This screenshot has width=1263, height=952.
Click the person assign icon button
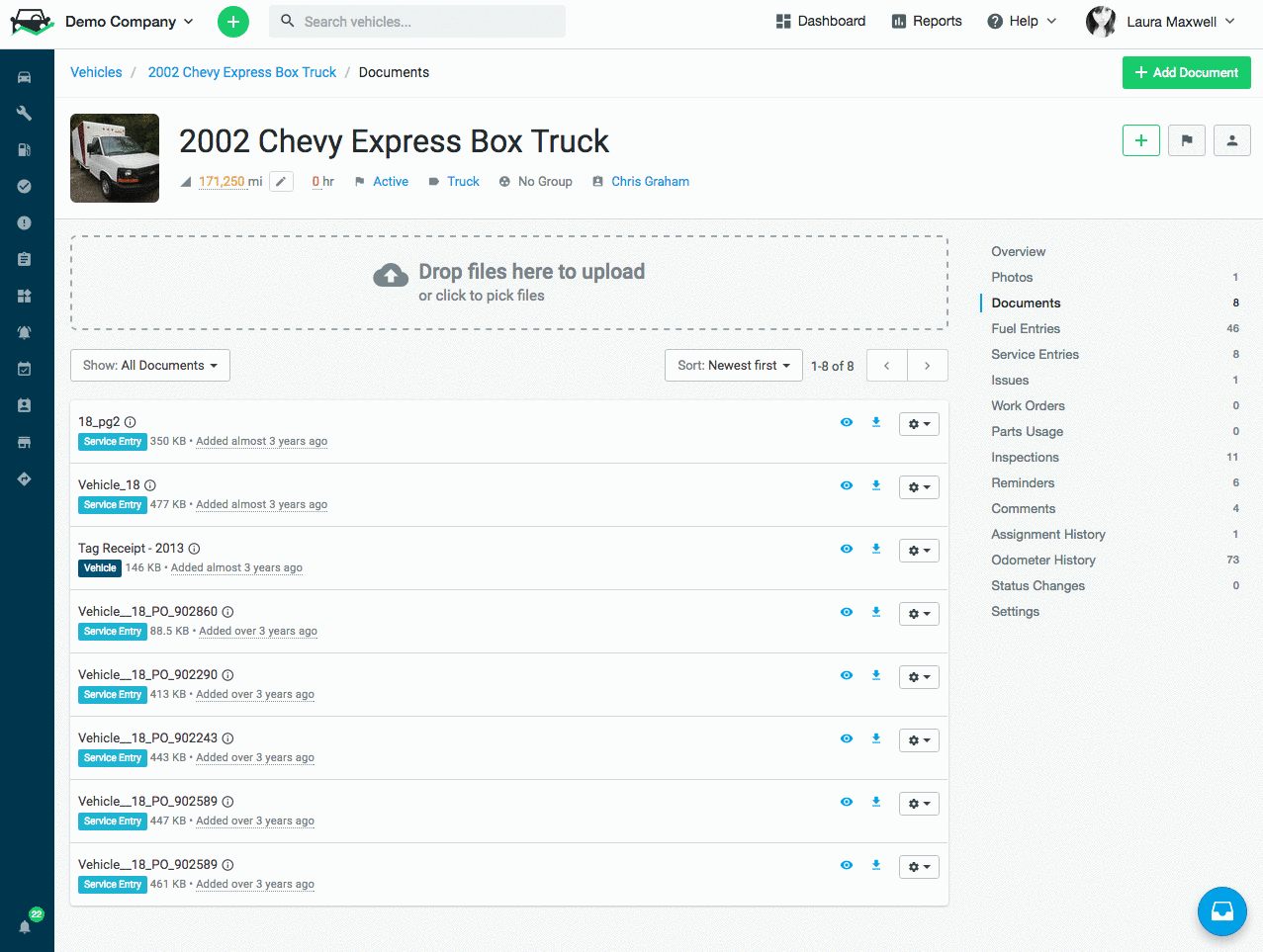[1232, 140]
